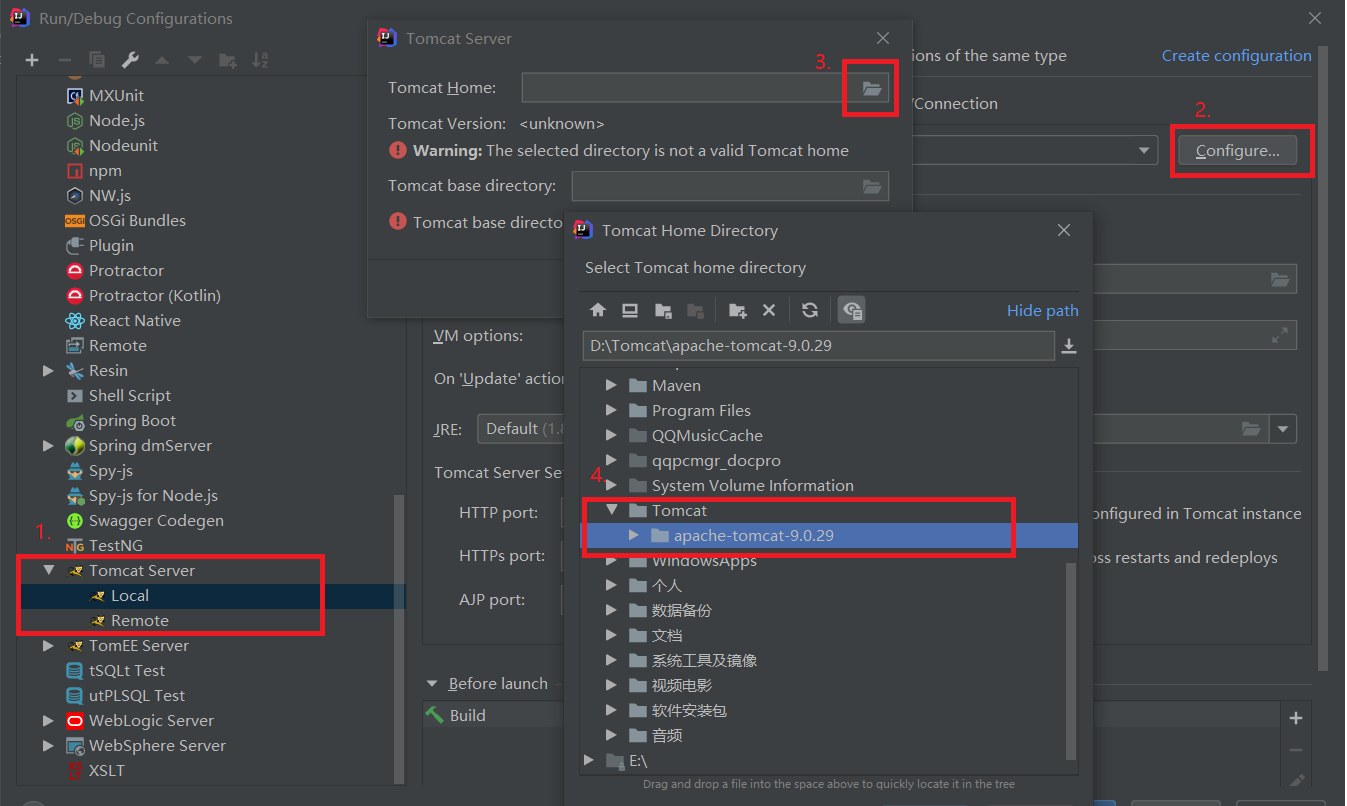This screenshot has width=1347, height=806.
Task: Click the Configure... button
Action: [x=1237, y=151]
